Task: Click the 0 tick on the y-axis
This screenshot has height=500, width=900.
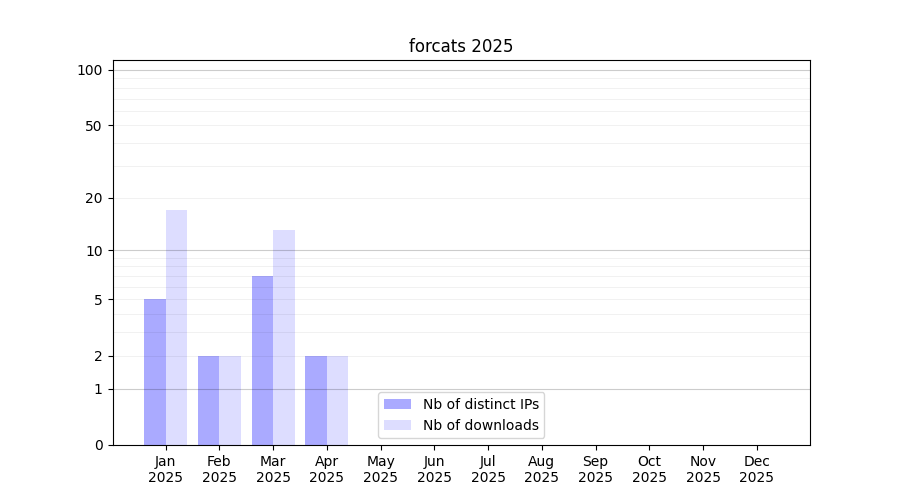Action: (x=98, y=445)
